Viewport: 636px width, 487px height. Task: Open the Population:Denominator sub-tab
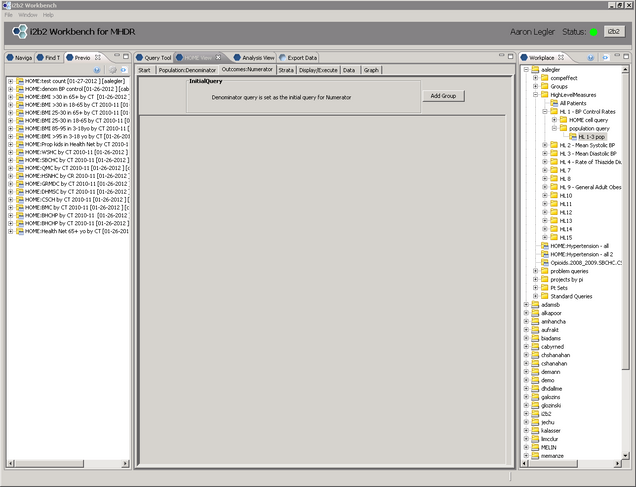point(187,70)
